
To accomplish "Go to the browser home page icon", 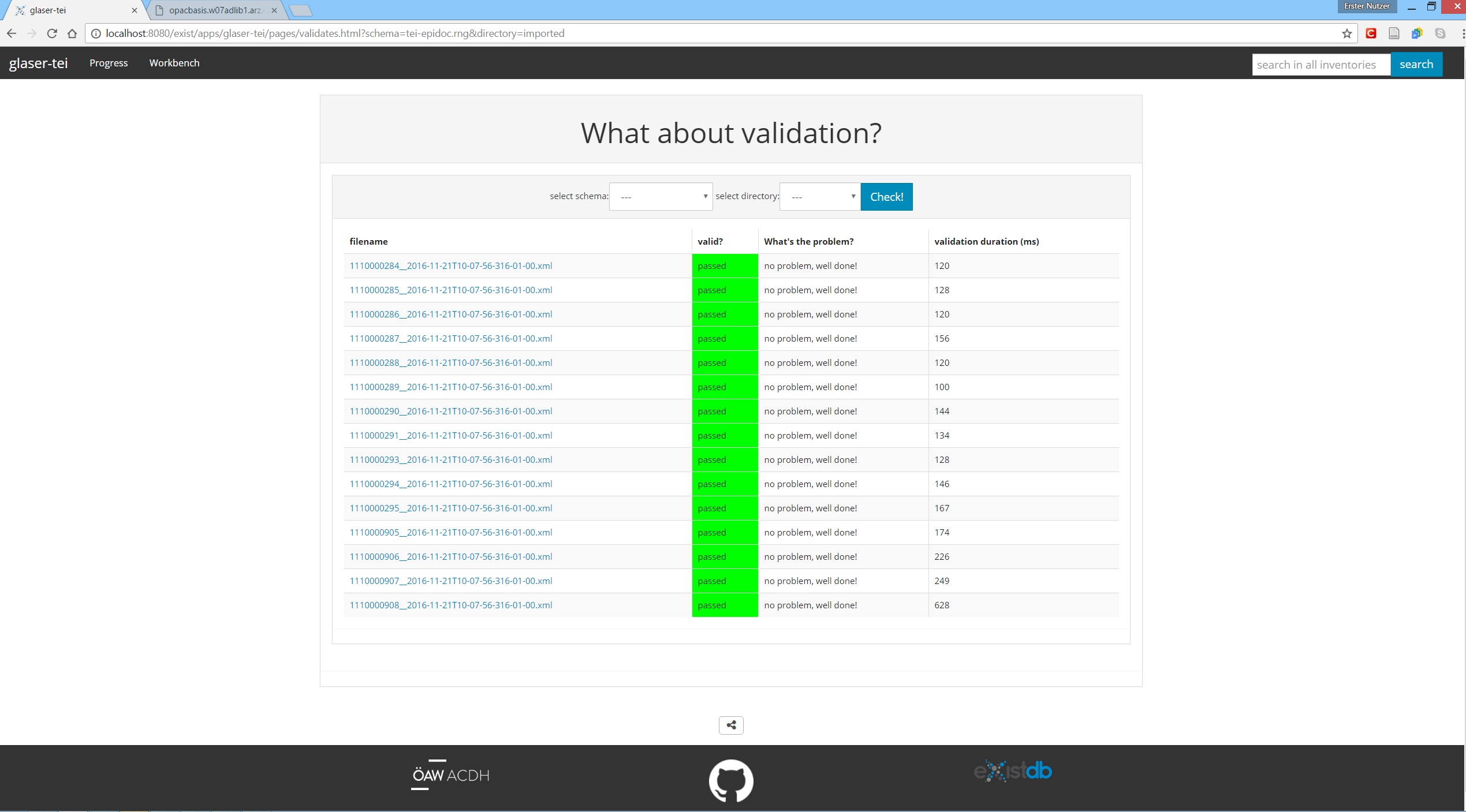I will tap(72, 33).
